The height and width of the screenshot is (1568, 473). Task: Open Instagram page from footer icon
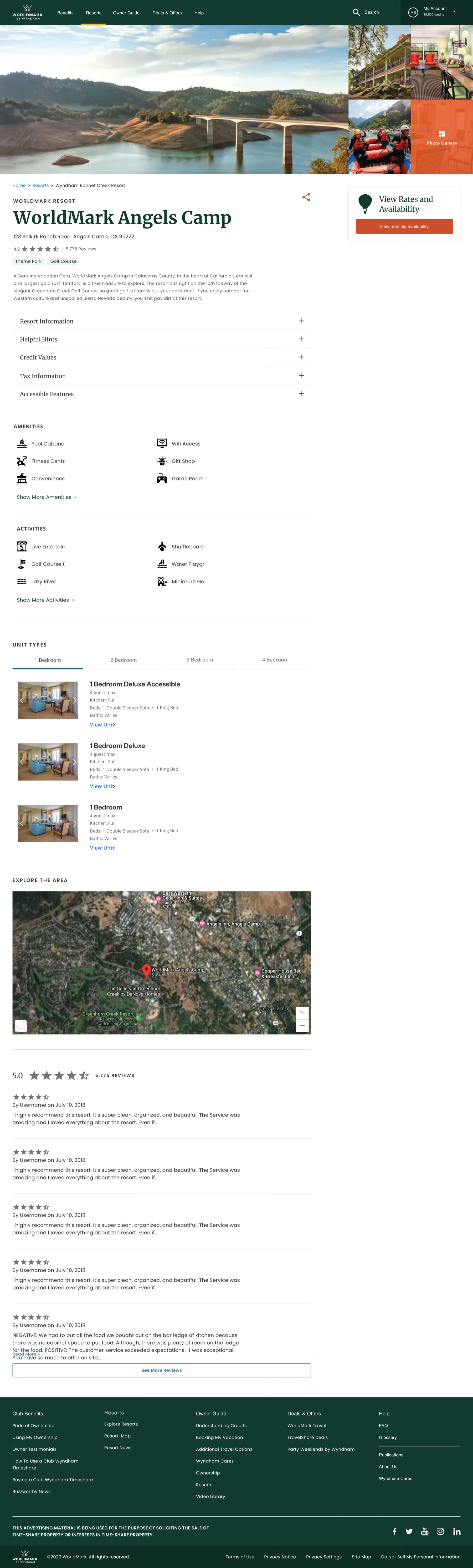coord(440,1531)
